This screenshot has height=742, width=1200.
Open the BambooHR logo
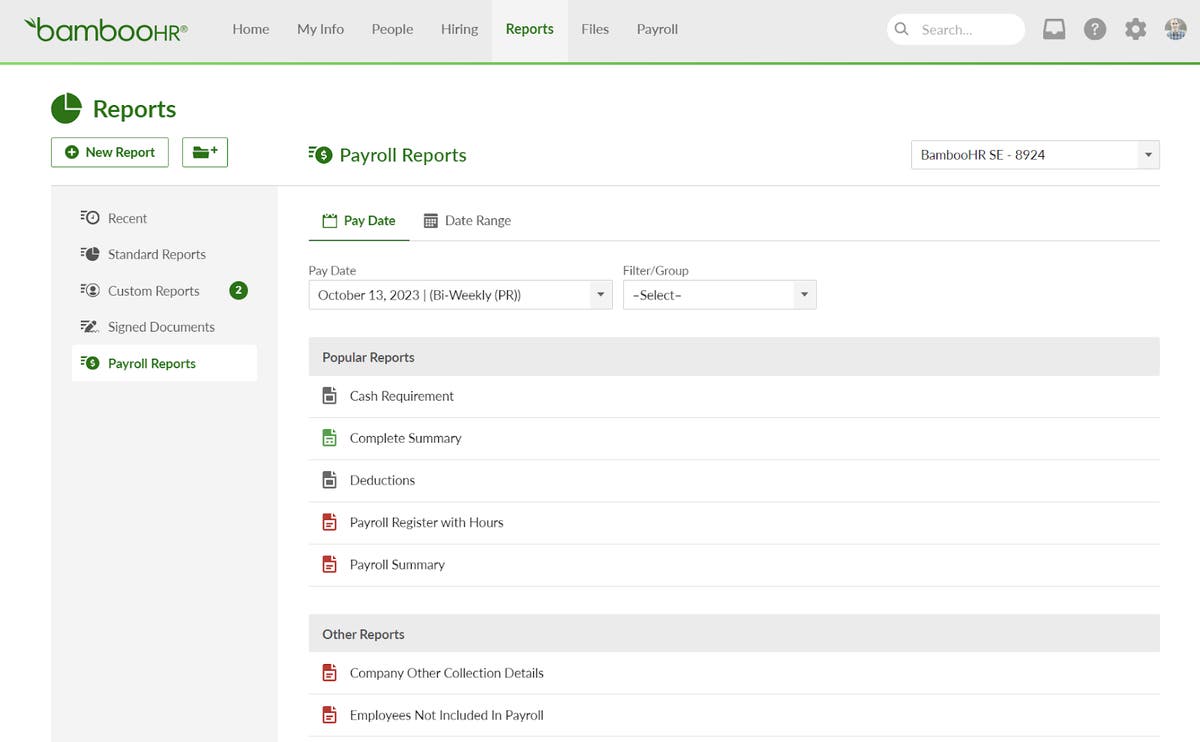pos(104,29)
